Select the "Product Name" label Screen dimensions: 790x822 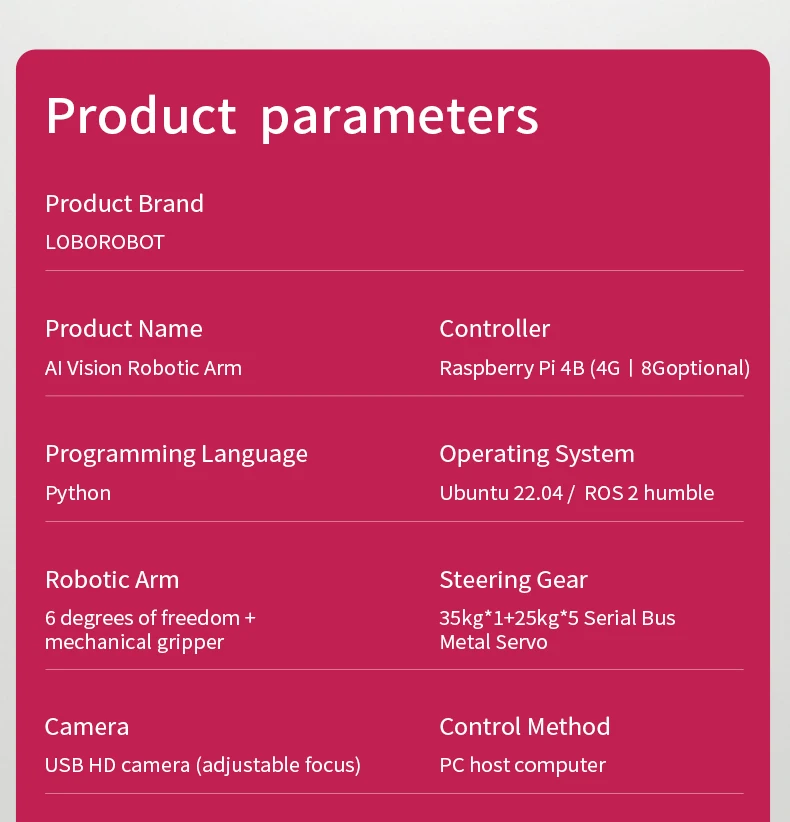coord(123,329)
